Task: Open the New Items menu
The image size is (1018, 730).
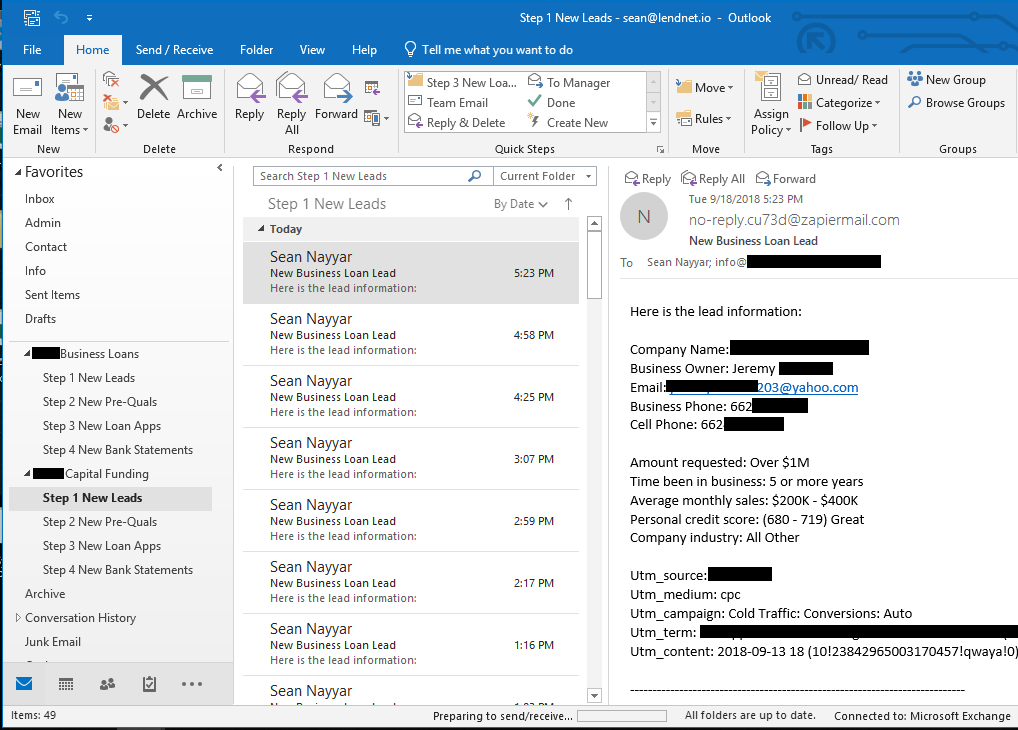Action: pyautogui.click(x=69, y=104)
